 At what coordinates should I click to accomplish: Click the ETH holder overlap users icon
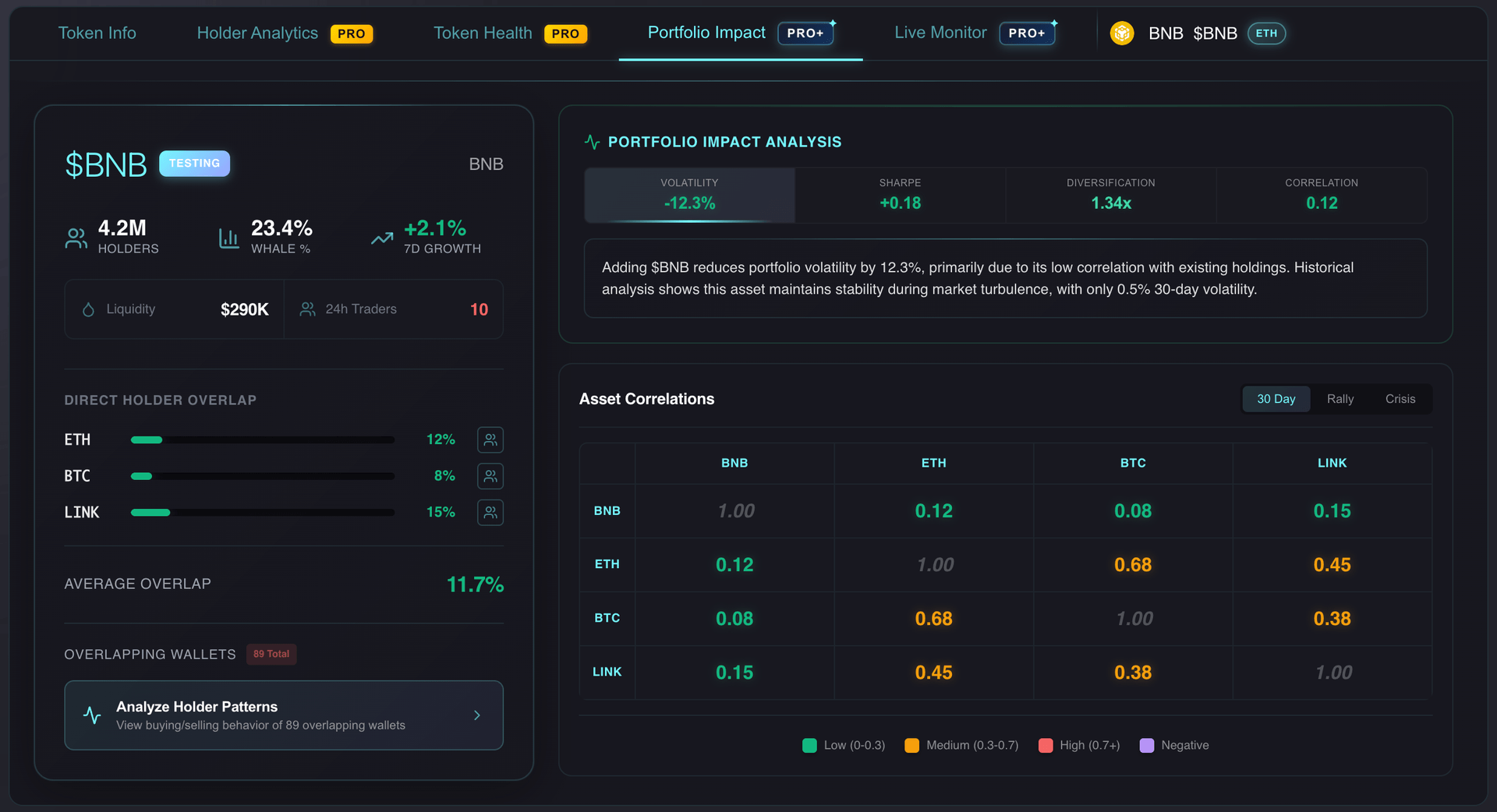(490, 440)
